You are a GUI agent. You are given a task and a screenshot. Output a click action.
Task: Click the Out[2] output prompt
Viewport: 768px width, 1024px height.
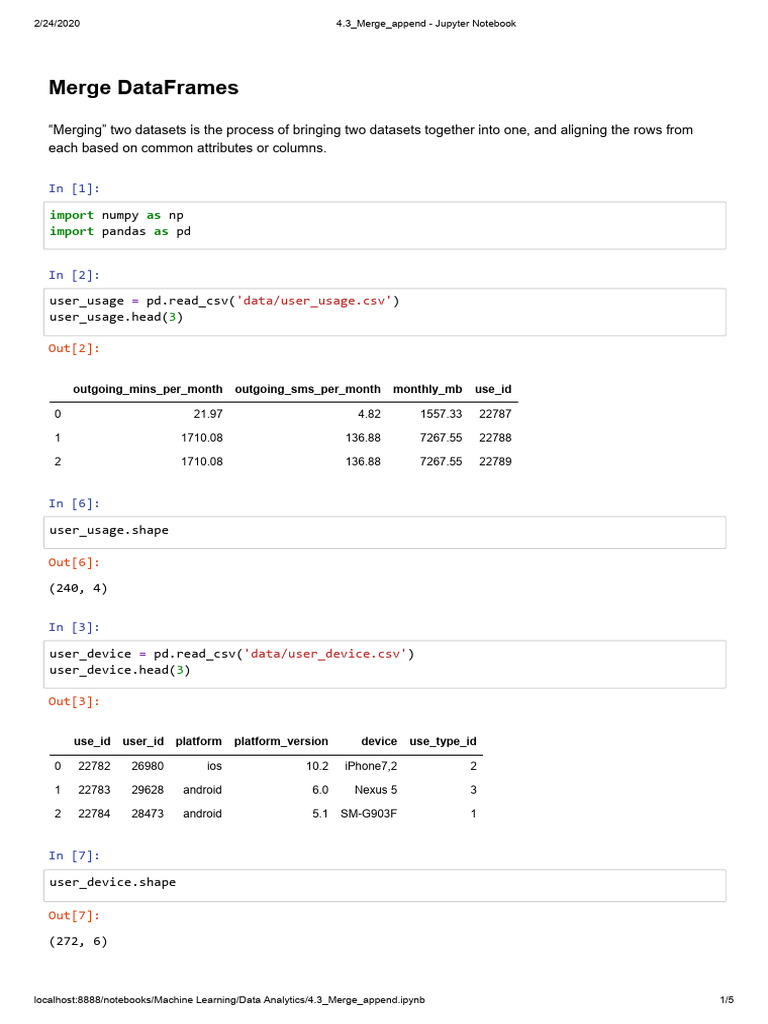(74, 349)
